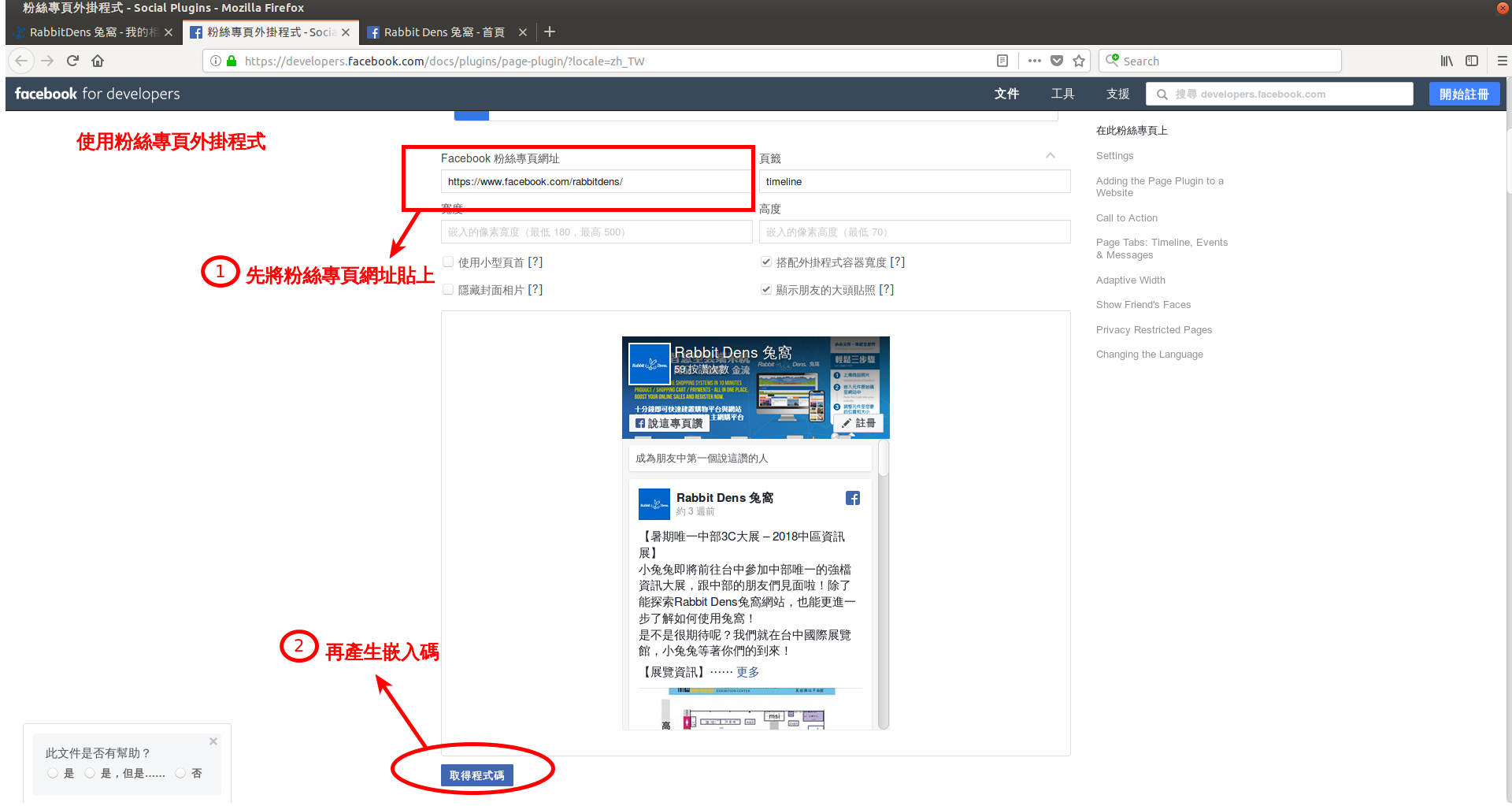
Task: Close the RabbitDens 兔窩 first tab
Action: click(169, 32)
